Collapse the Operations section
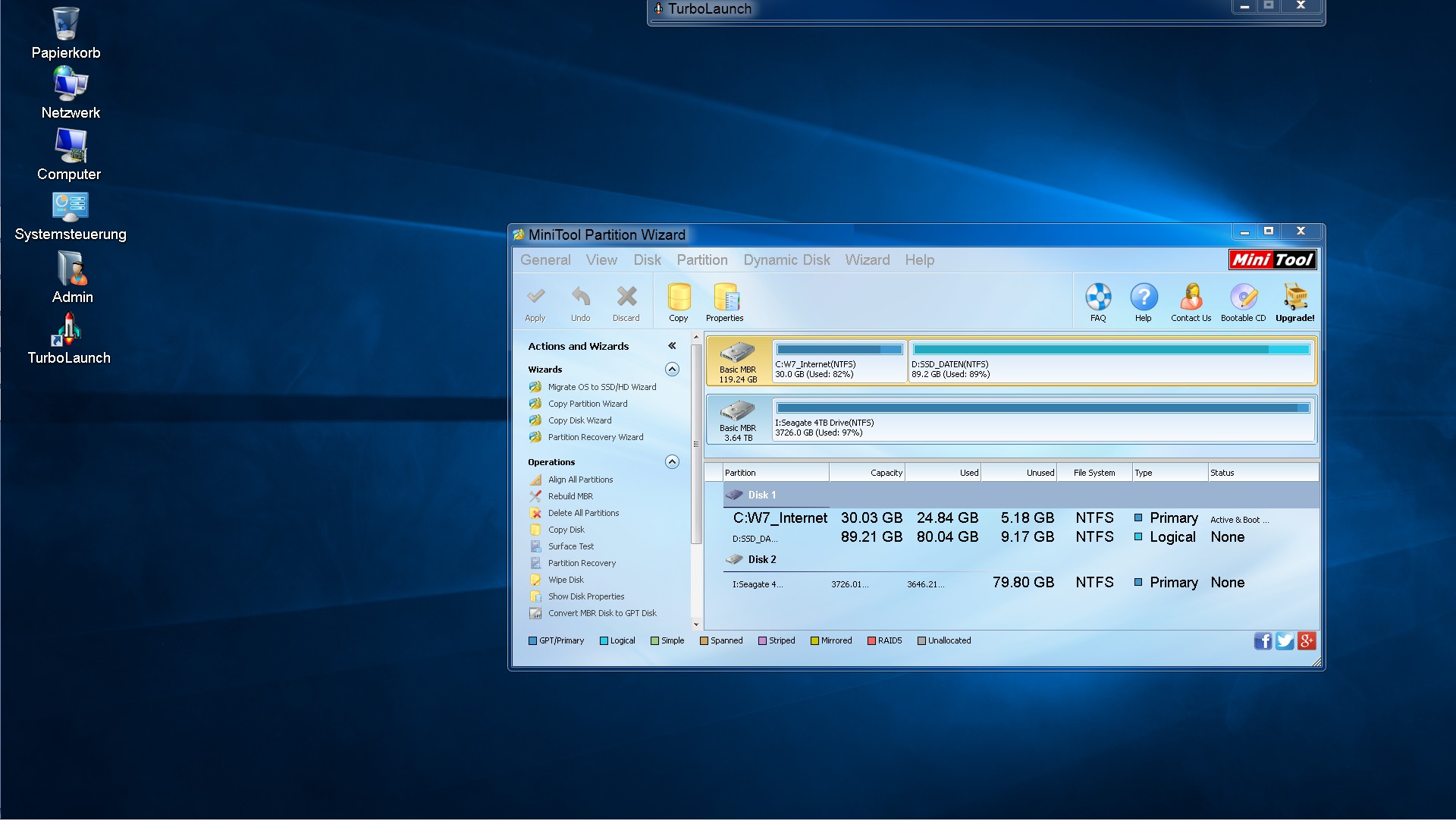The width and height of the screenshot is (1456, 821). [672, 462]
